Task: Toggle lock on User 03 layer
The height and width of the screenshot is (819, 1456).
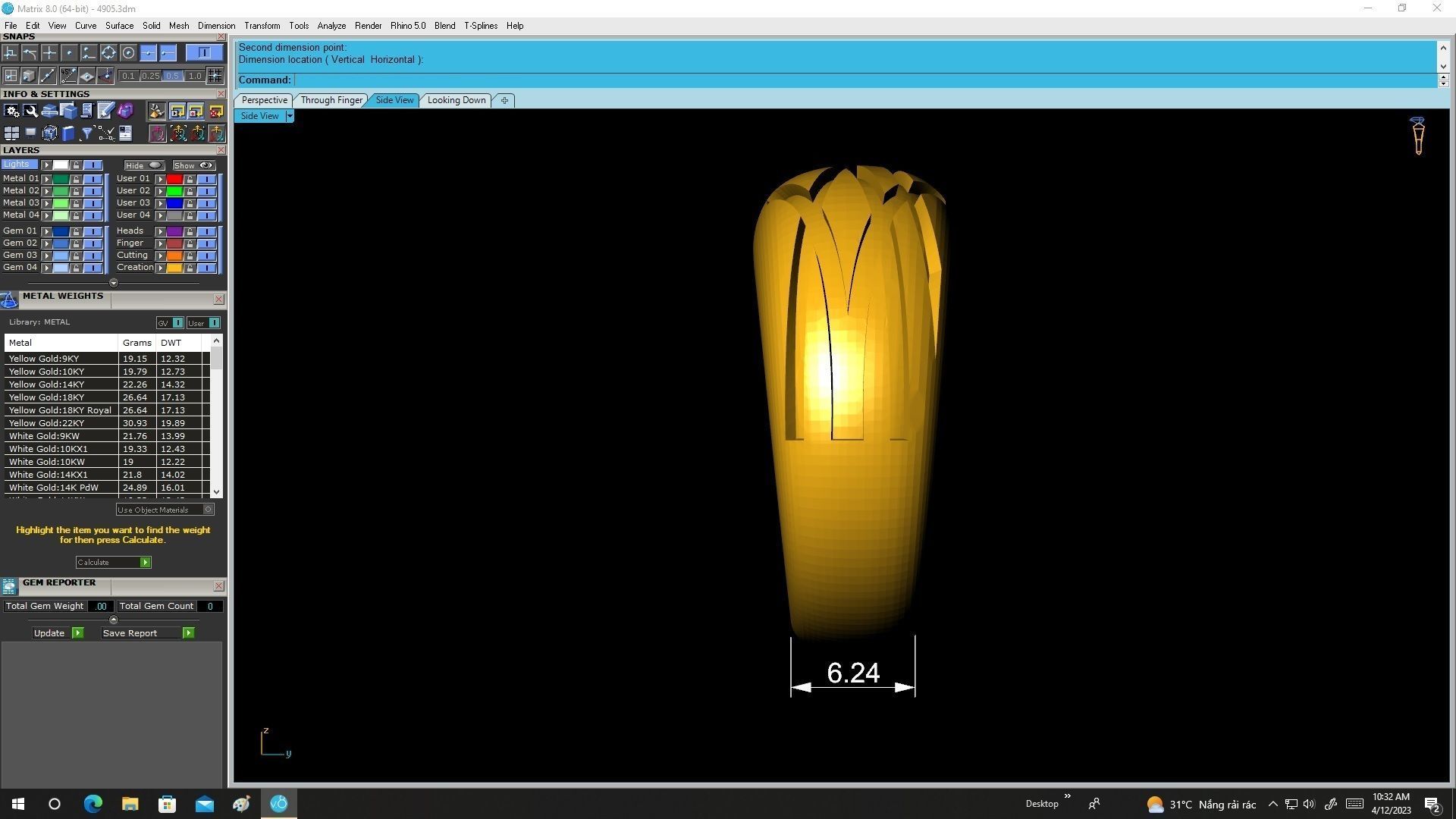Action: pos(190,203)
